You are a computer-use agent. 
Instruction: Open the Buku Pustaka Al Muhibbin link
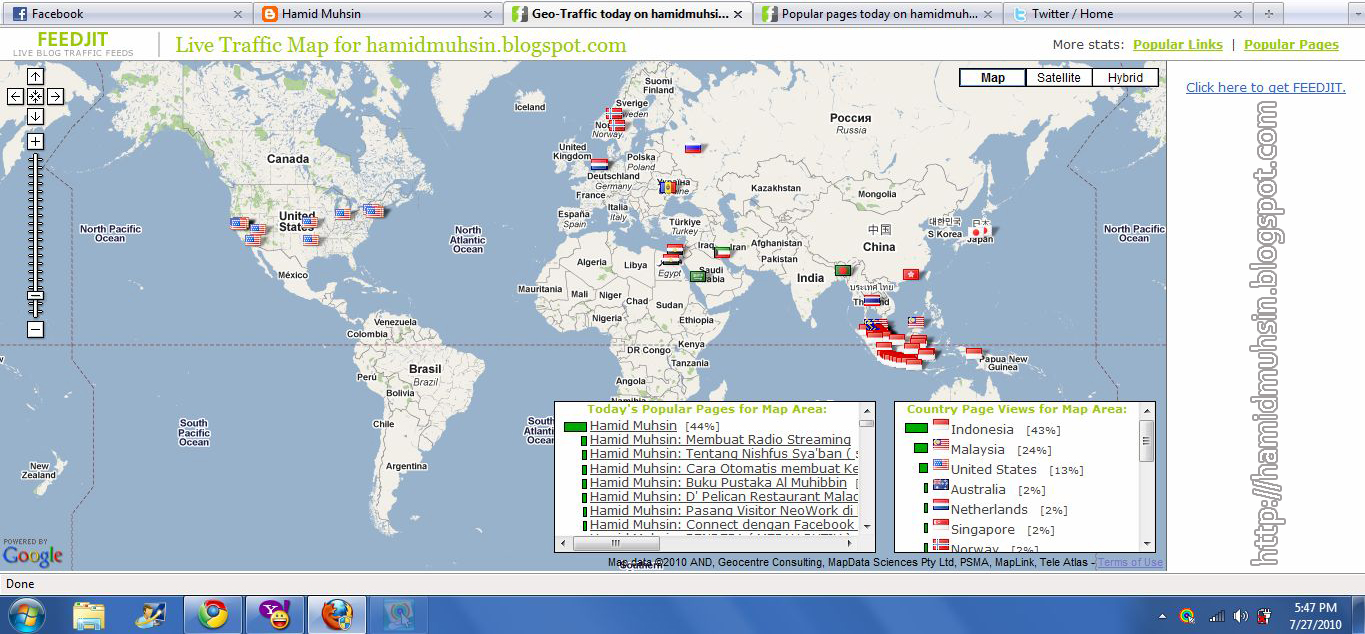(x=718, y=483)
